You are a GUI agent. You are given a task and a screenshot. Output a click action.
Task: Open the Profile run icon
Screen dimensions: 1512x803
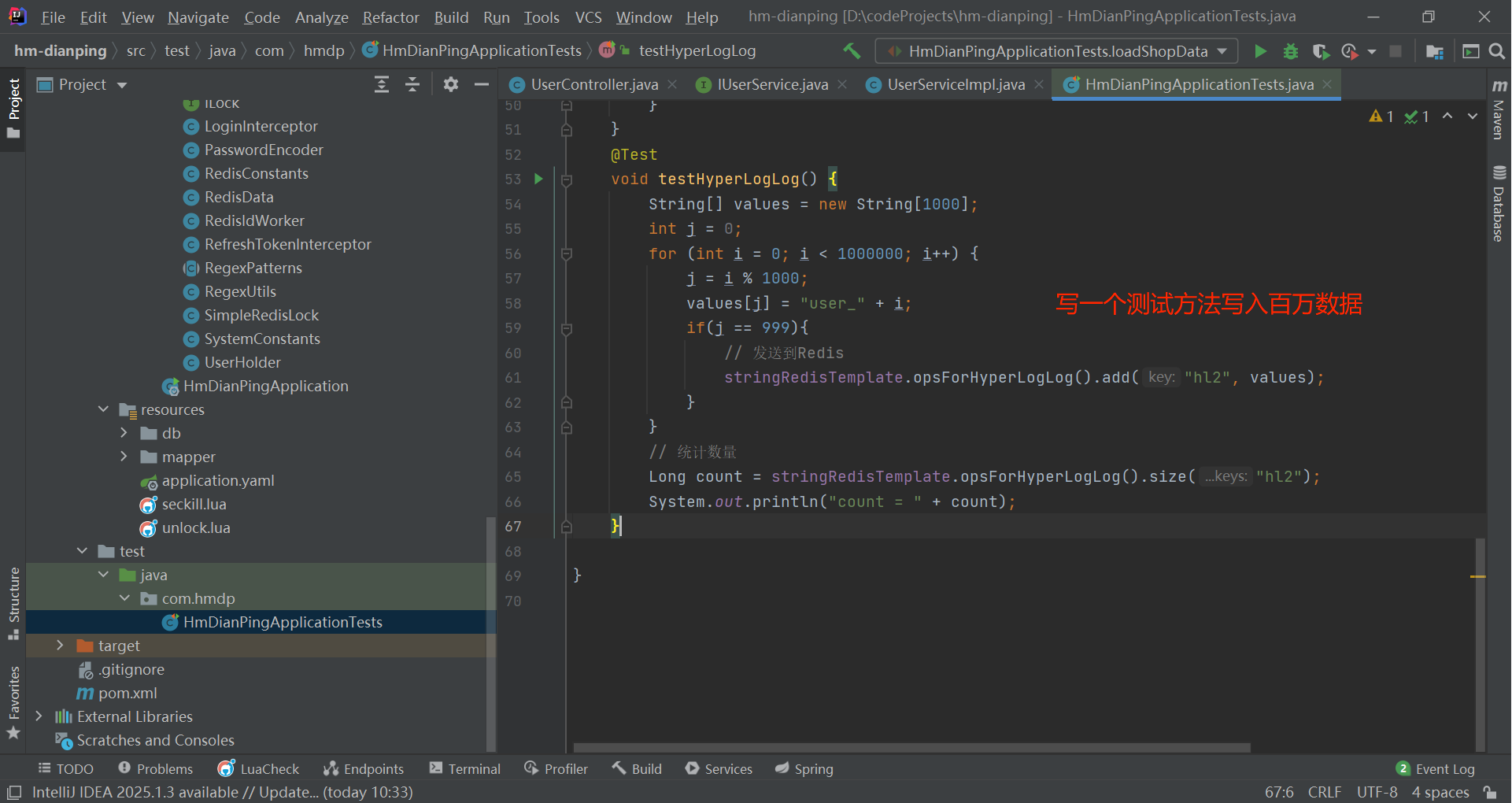(1350, 51)
